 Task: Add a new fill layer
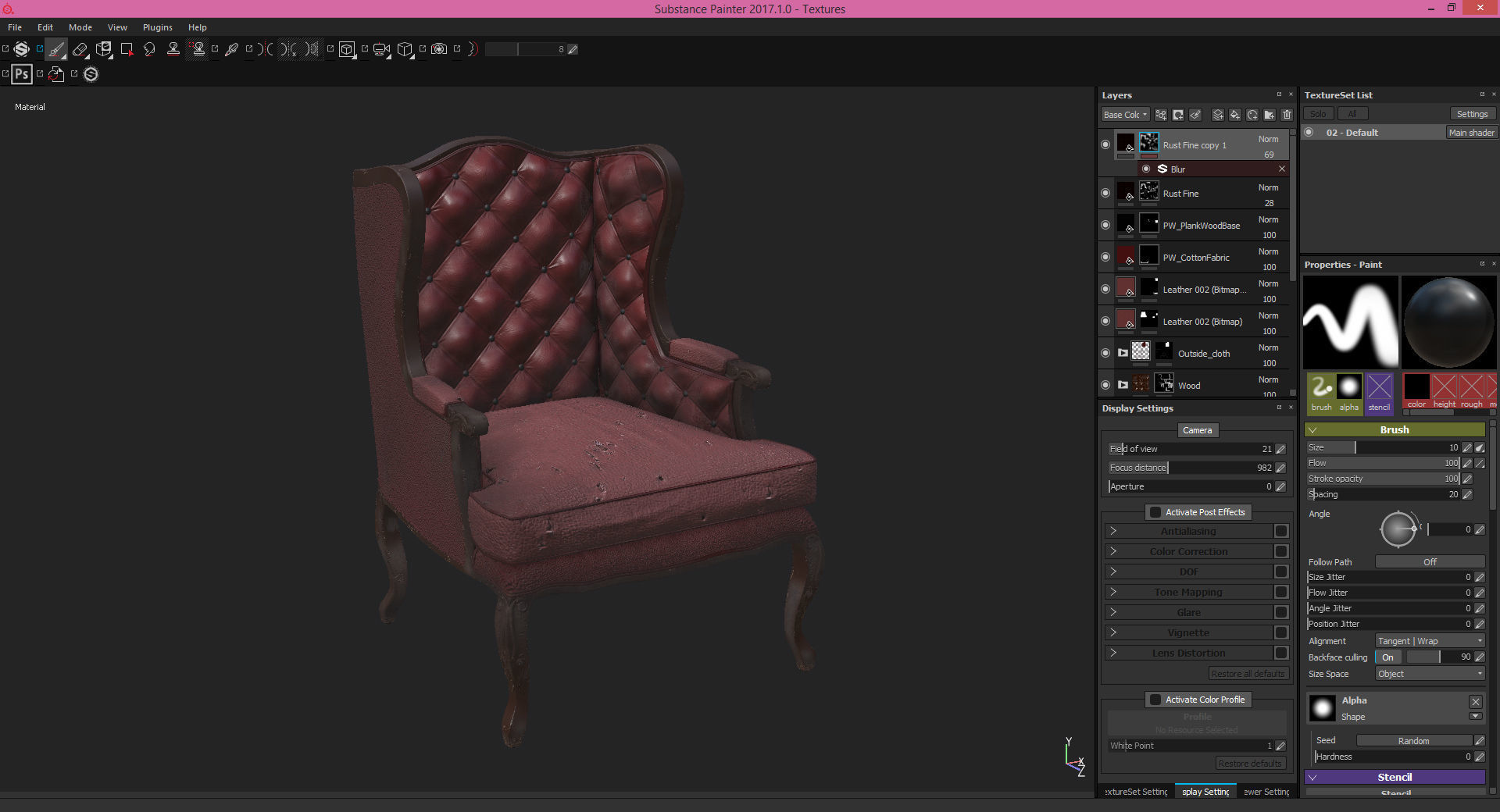[1235, 115]
